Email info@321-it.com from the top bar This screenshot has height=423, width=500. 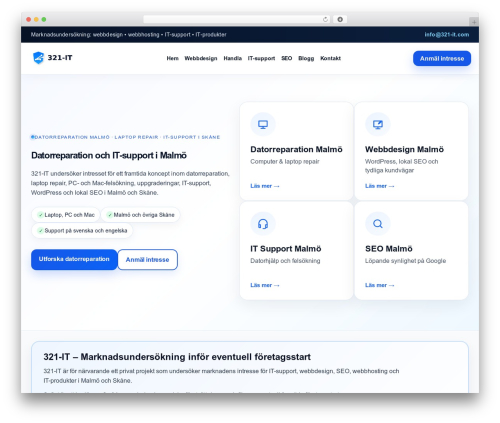click(x=446, y=35)
